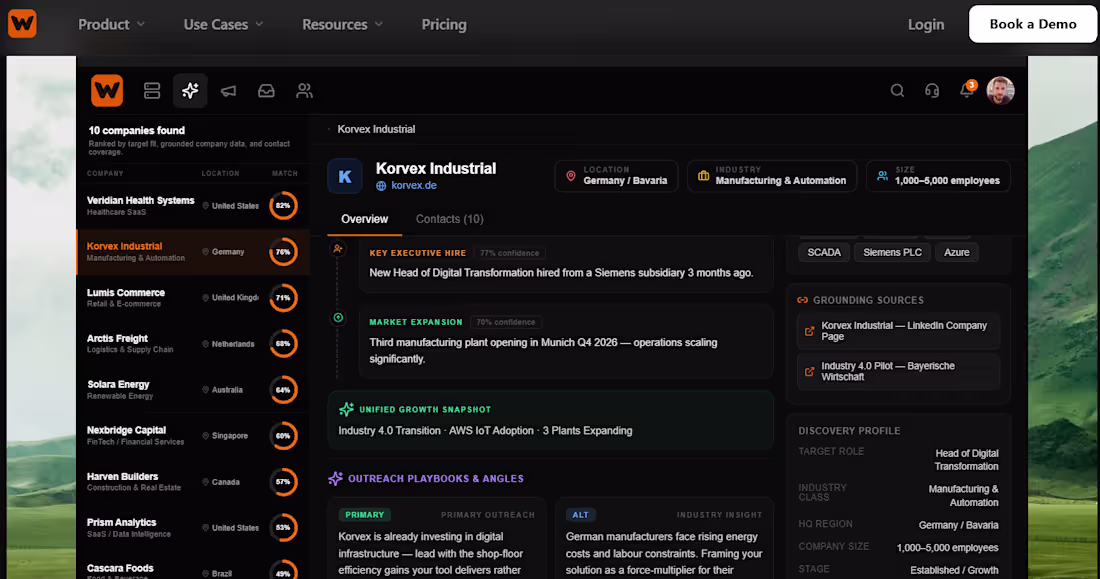Select the Korvex Industrial row in the list
Image resolution: width=1100 pixels, height=579 pixels.
(193, 252)
